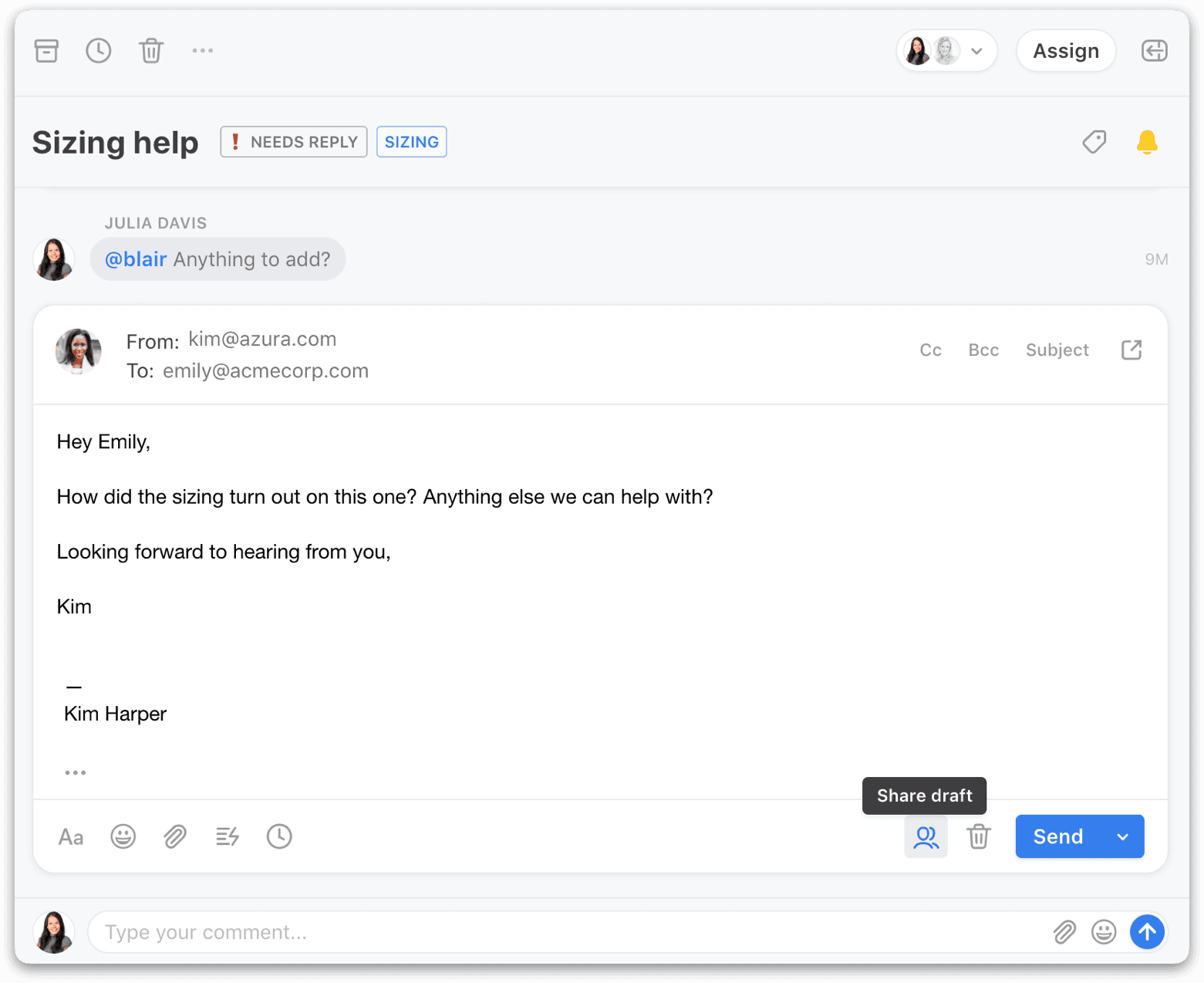Image resolution: width=1204 pixels, height=983 pixels.
Task: Open the more options ellipsis menu
Action: pyautogui.click(x=203, y=51)
